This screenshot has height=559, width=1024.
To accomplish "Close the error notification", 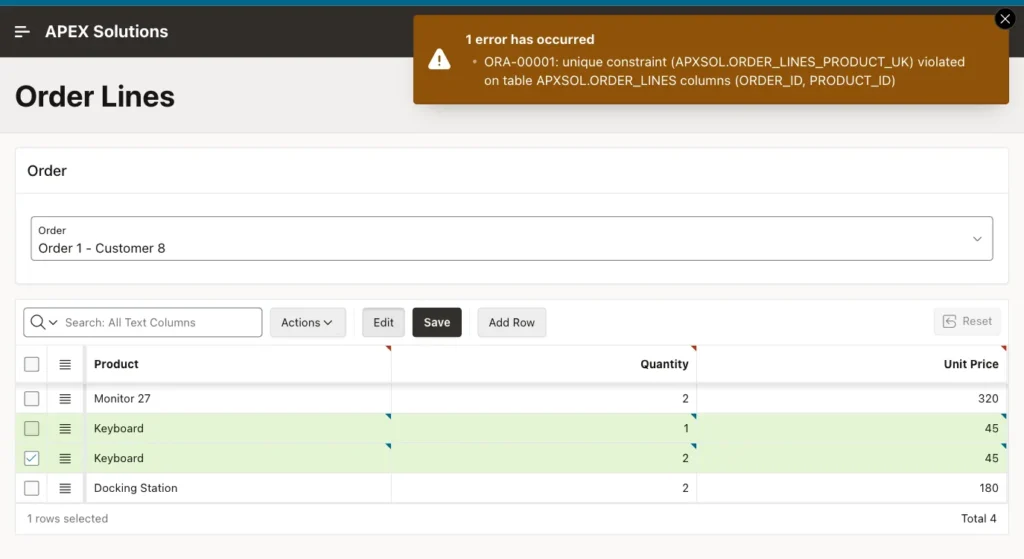I will click(1005, 19).
